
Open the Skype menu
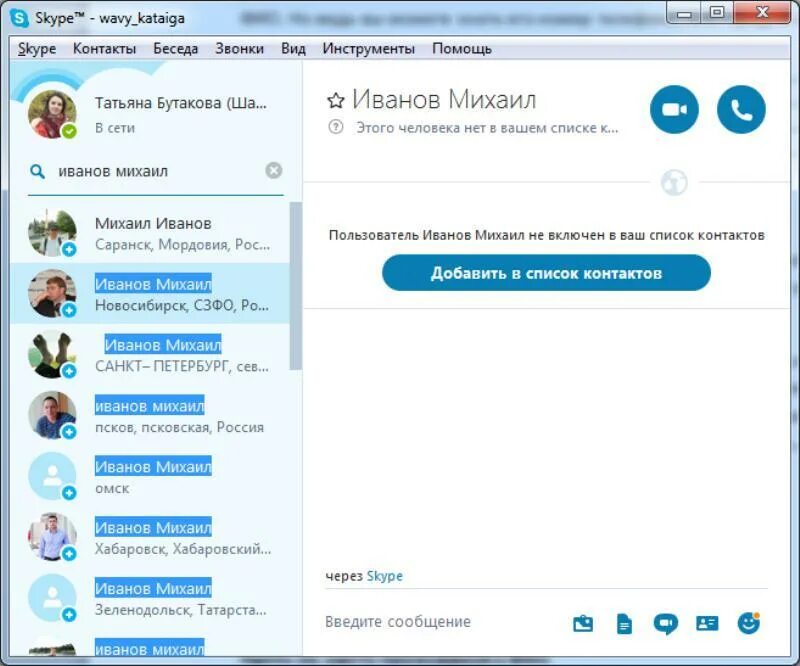(37, 49)
